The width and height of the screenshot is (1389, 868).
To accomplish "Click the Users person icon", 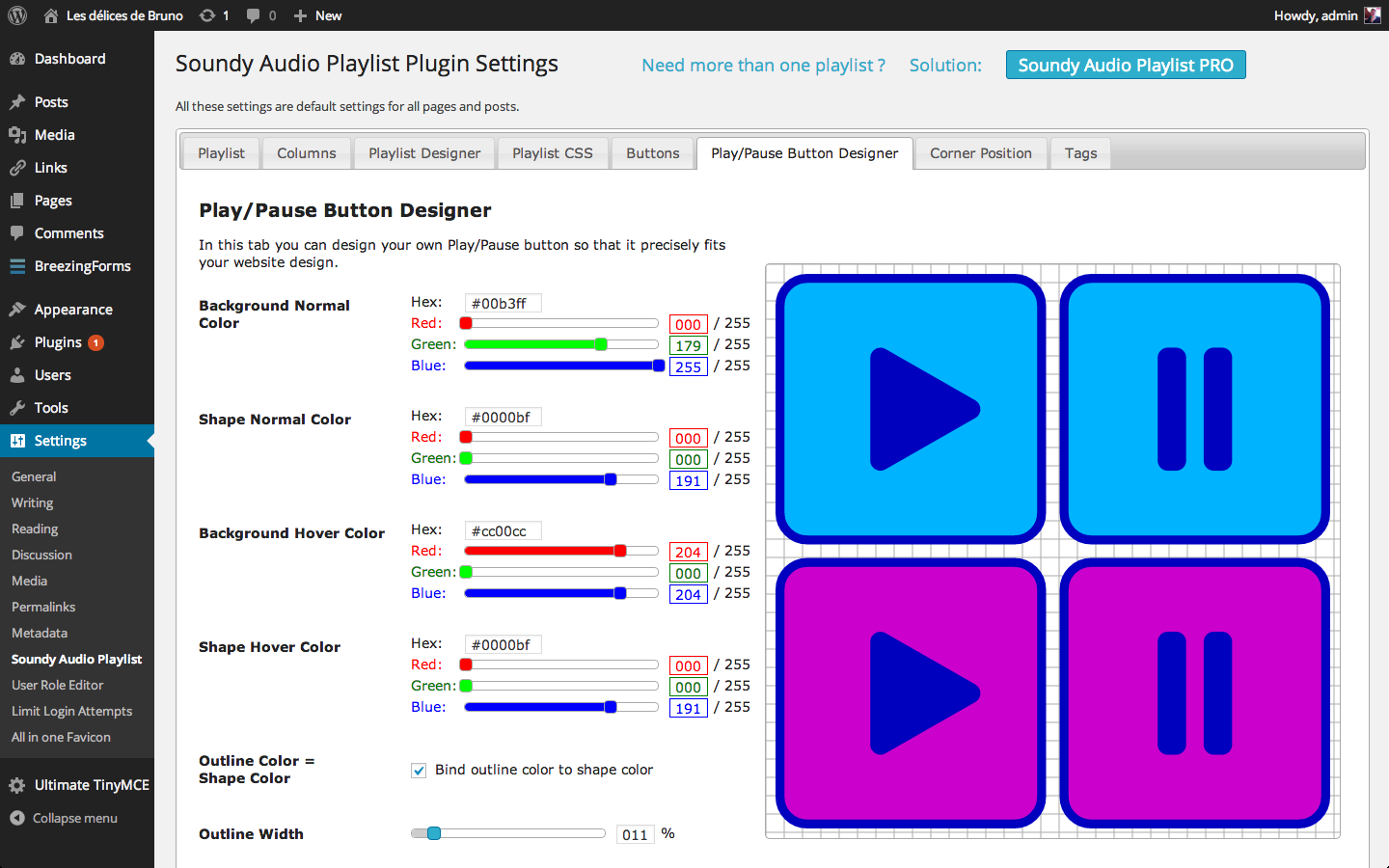I will 17,375.
